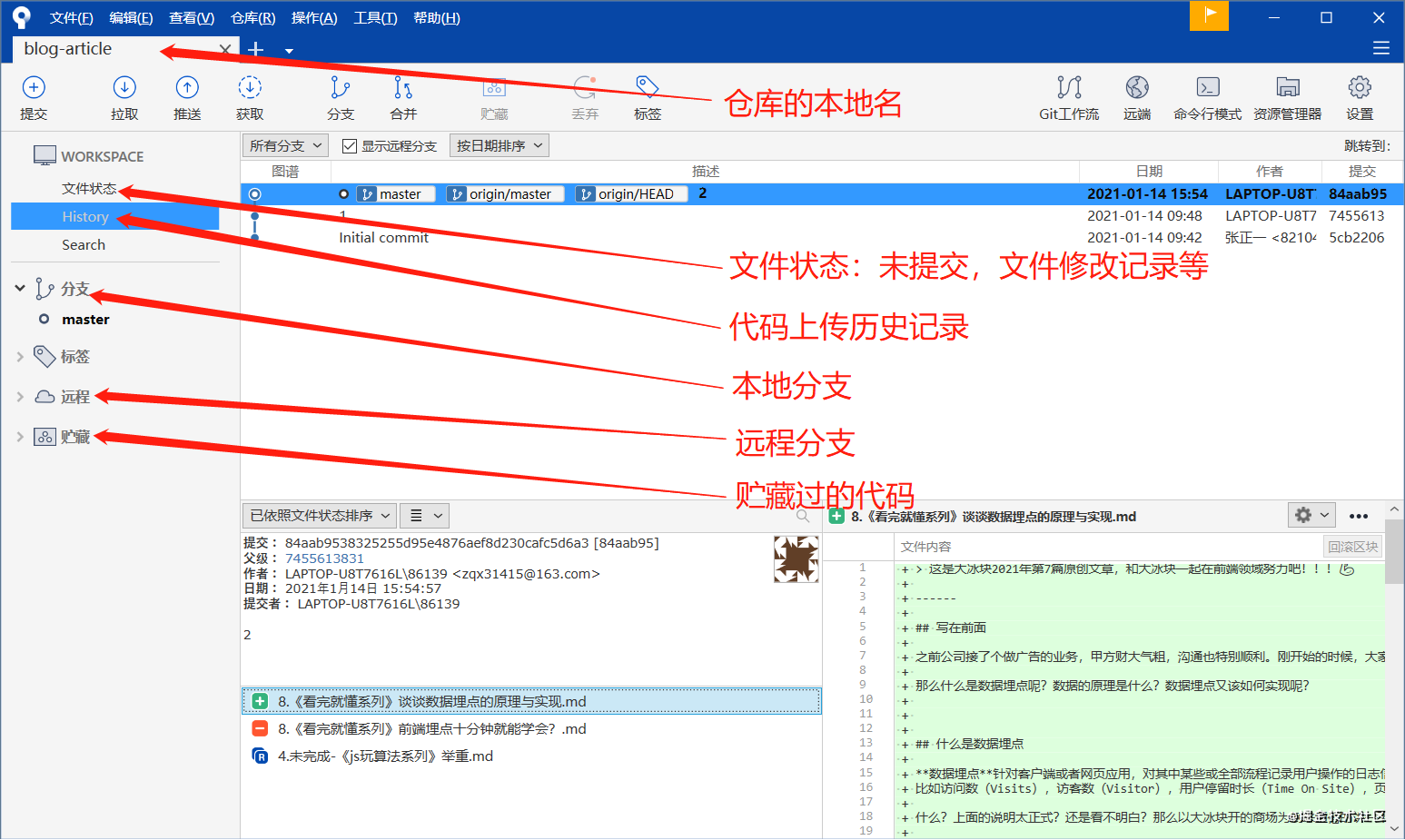Click the 描述 column header

(x=706, y=171)
